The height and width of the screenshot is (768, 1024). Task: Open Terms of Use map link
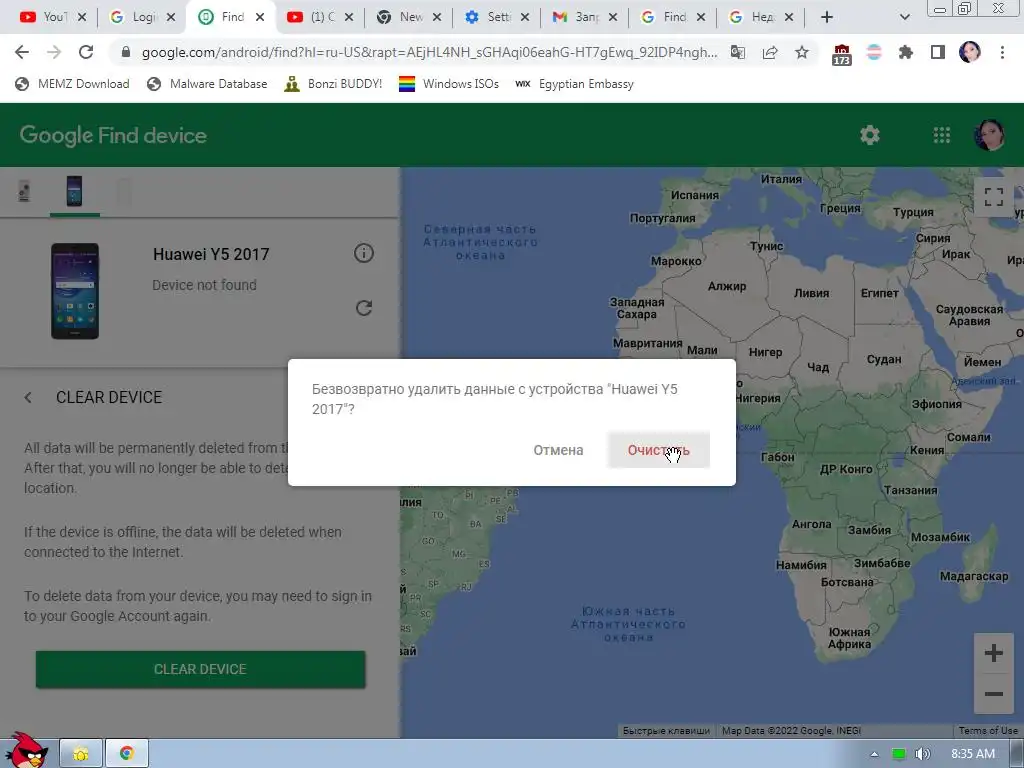tap(987, 731)
